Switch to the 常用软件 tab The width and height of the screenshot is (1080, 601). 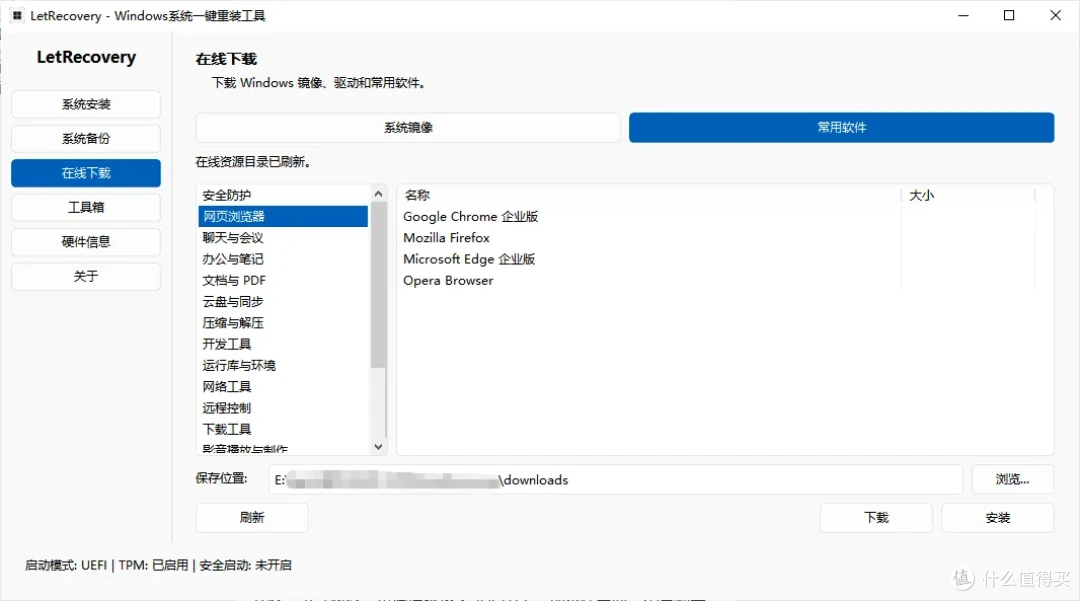(842, 127)
